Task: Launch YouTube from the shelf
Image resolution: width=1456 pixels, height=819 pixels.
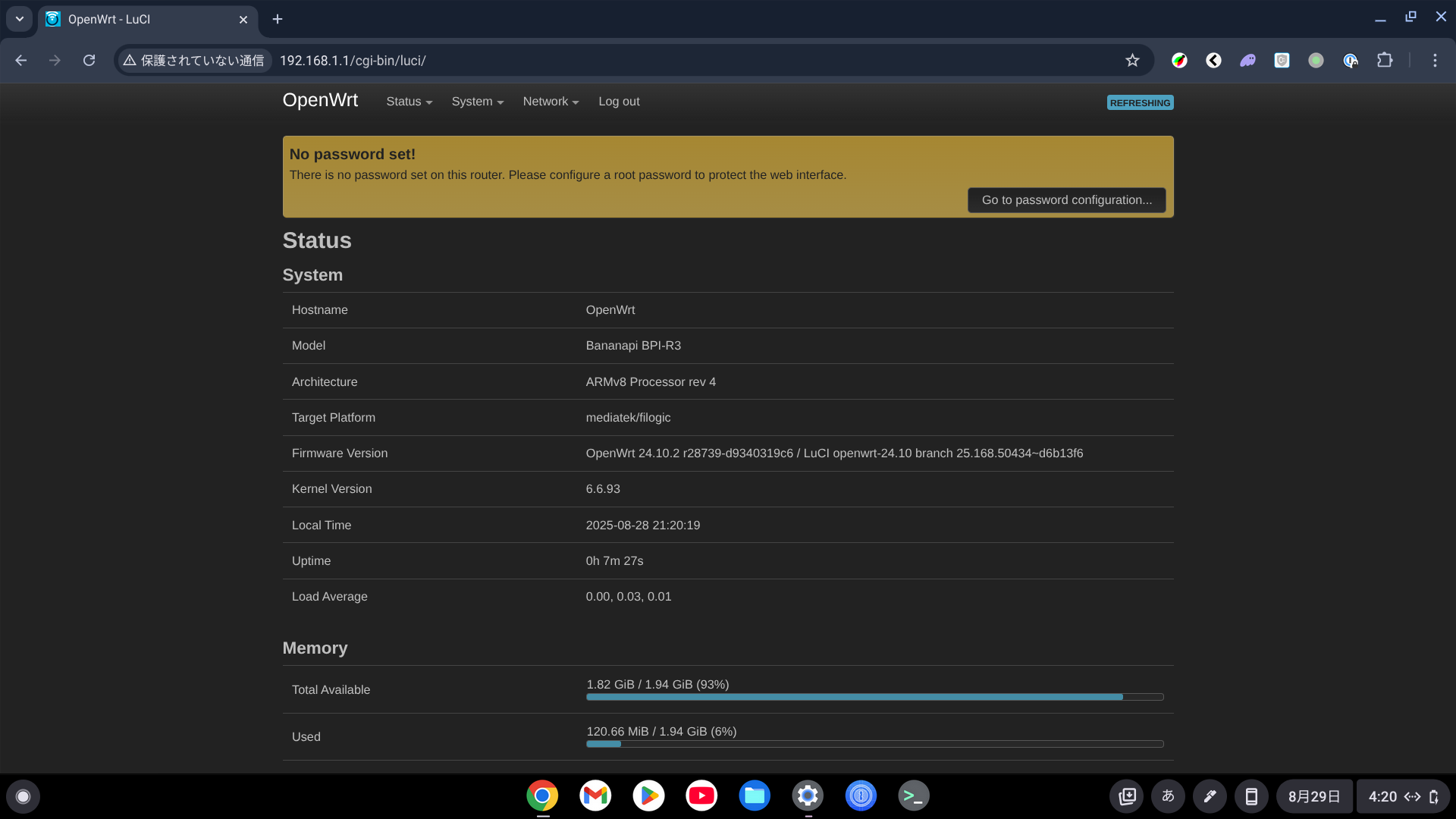Action: coord(701,795)
